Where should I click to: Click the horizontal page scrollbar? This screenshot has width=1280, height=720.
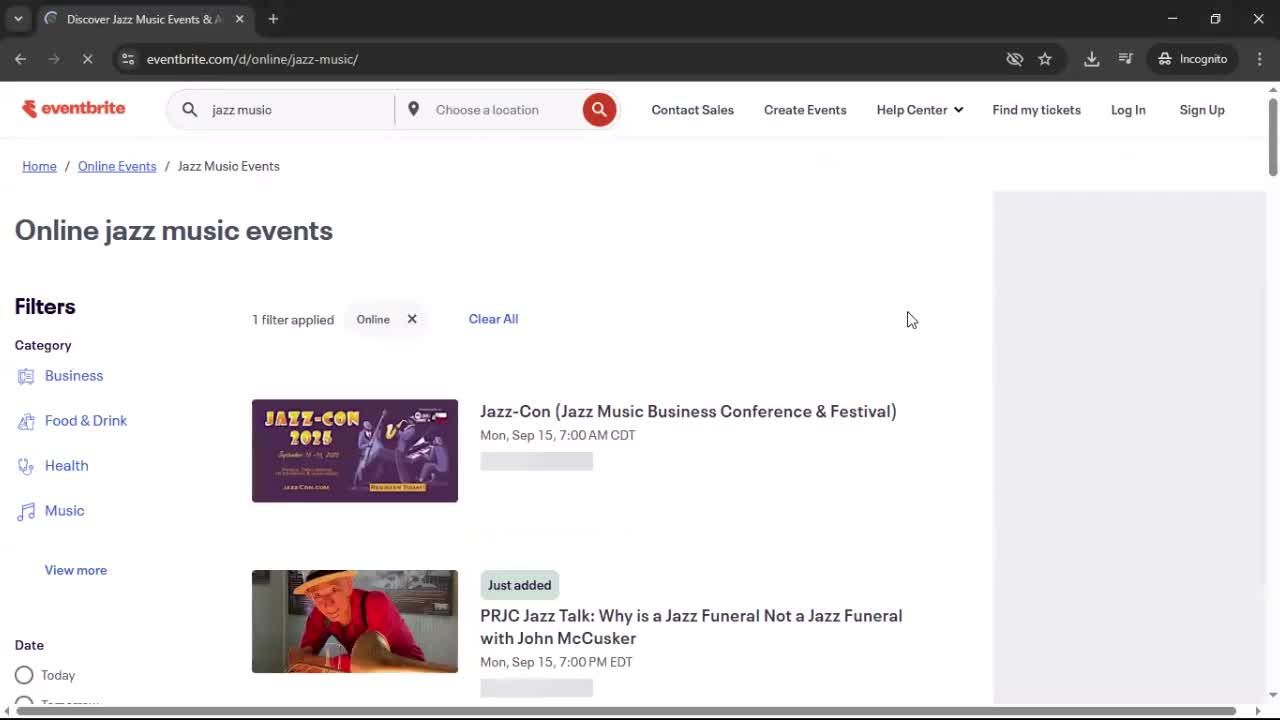click(x=625, y=711)
